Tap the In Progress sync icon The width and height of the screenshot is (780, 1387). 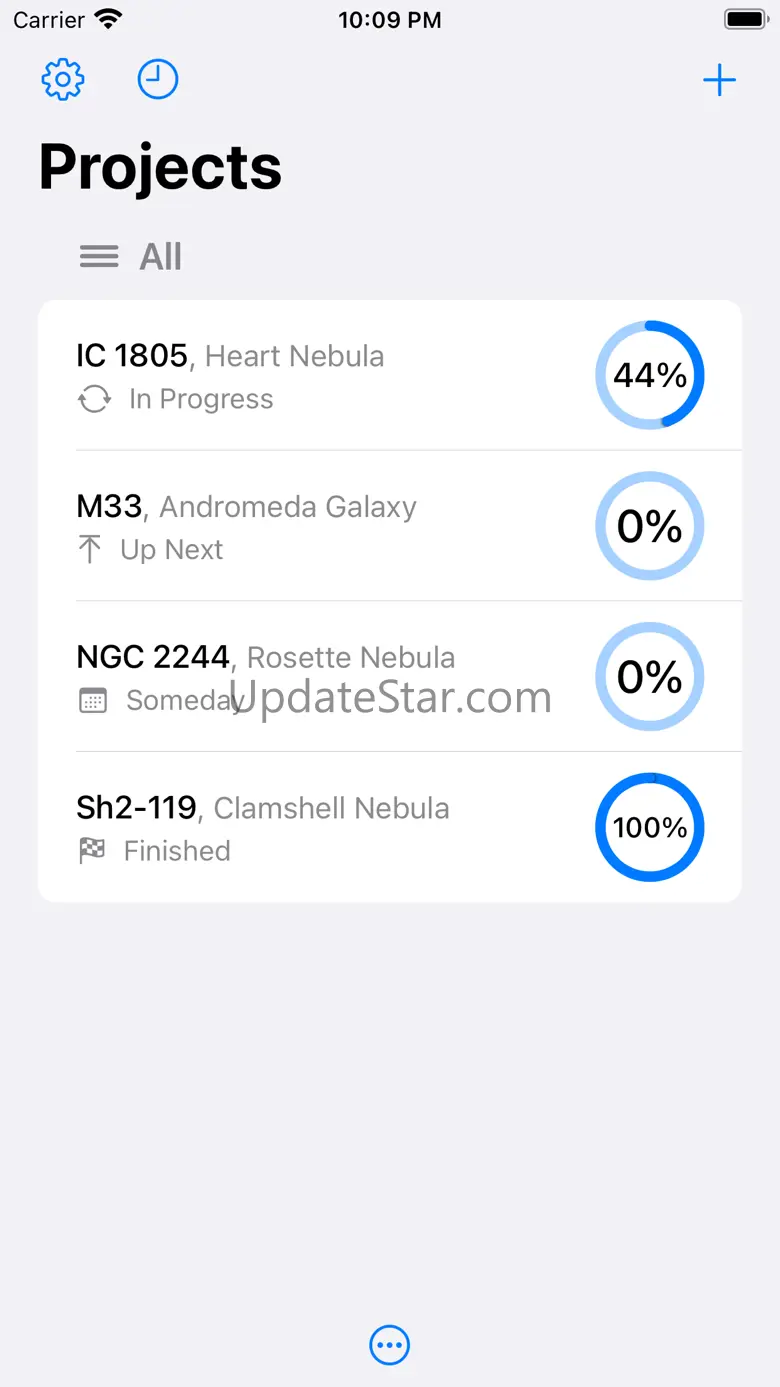95,400
